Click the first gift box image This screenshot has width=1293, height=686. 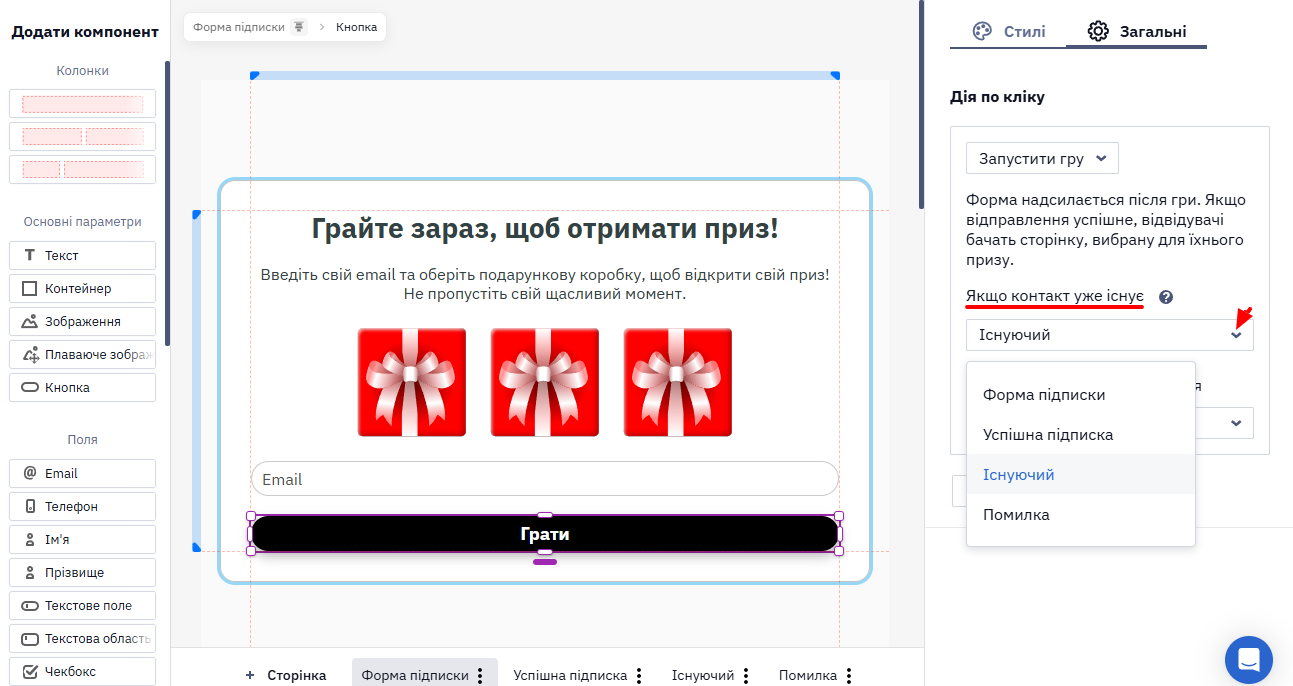(412, 382)
